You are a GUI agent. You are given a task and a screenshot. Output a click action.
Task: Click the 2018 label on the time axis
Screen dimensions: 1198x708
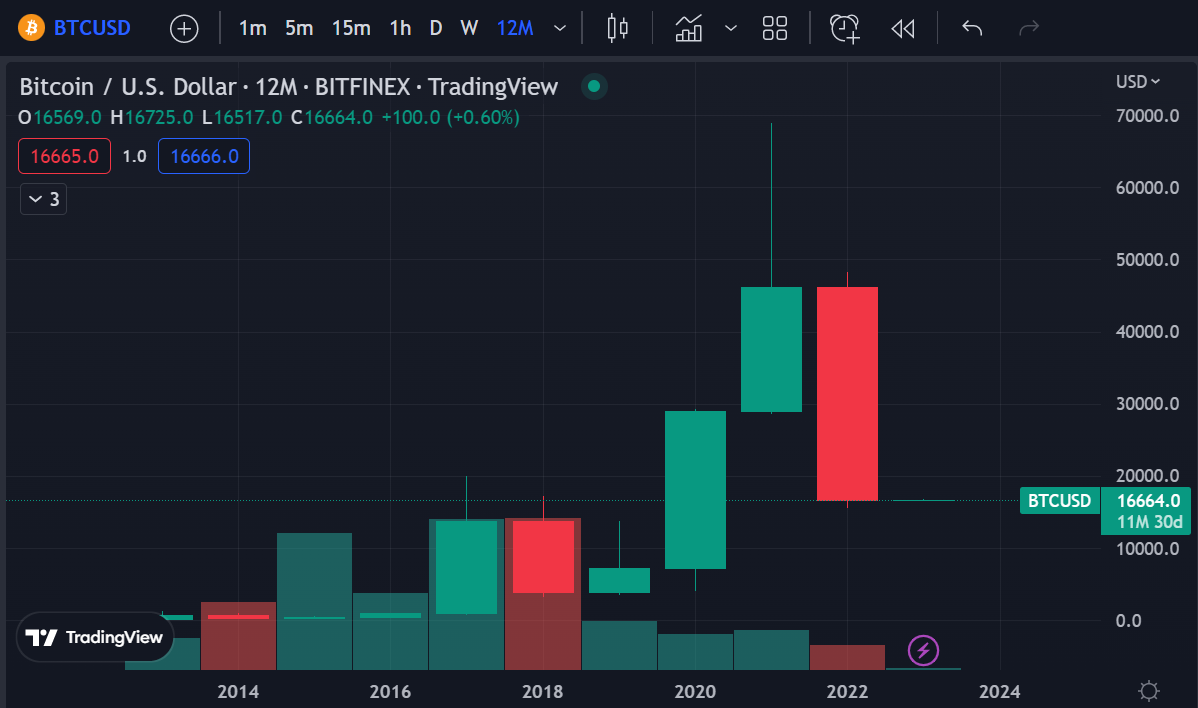[542, 692]
